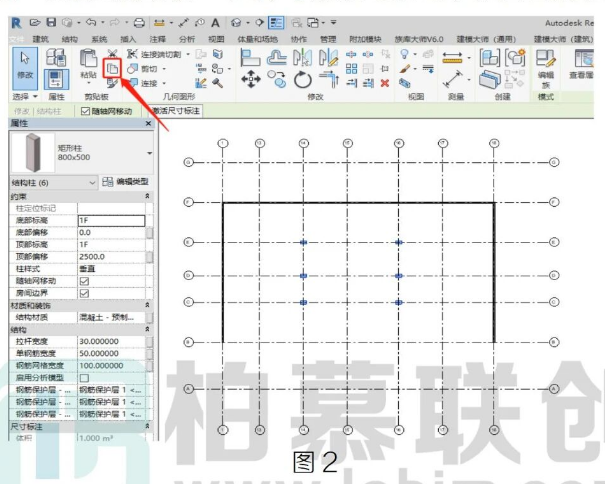Toggle the '启用分析模型' checkbox
Viewport: 605px width, 484px height.
click(x=84, y=377)
